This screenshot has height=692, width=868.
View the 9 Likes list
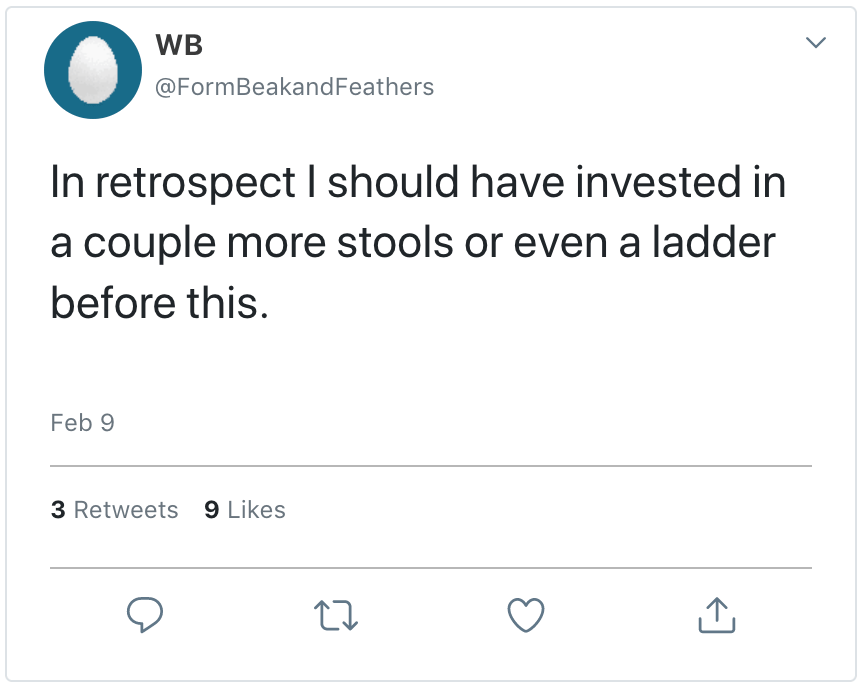click(x=244, y=510)
